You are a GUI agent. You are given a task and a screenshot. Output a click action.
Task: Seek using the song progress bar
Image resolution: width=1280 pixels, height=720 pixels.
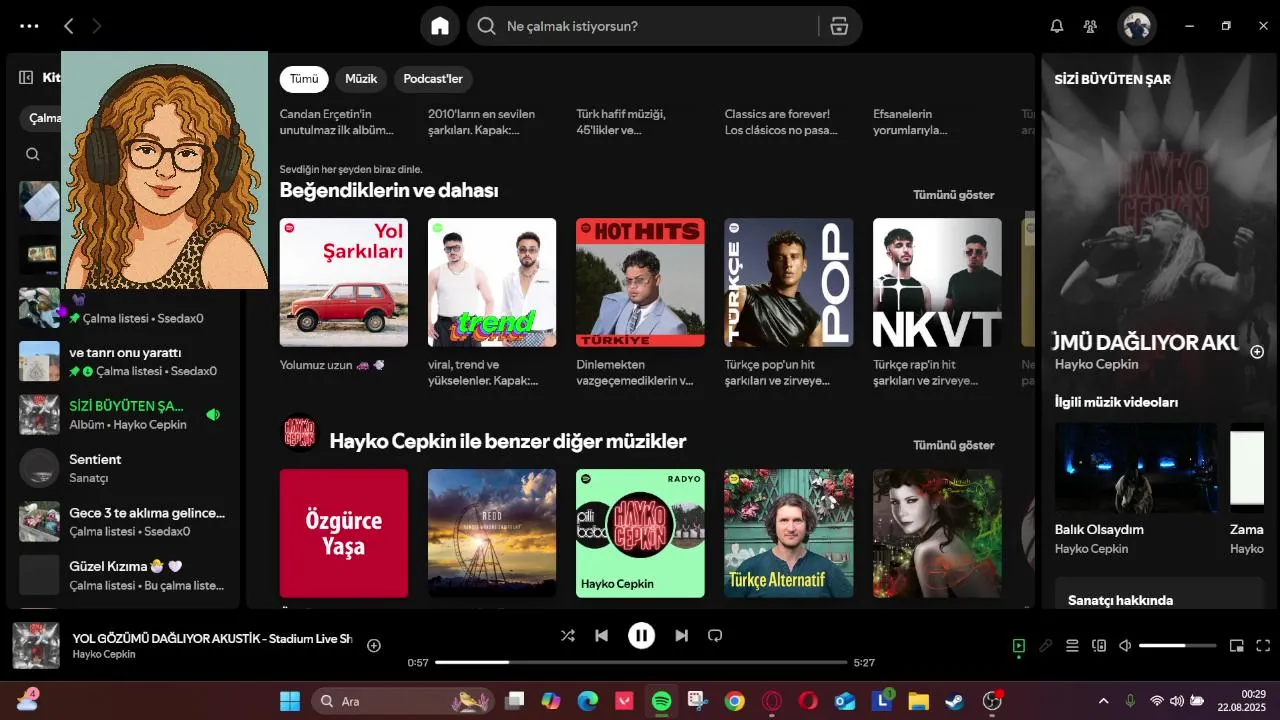(x=641, y=662)
